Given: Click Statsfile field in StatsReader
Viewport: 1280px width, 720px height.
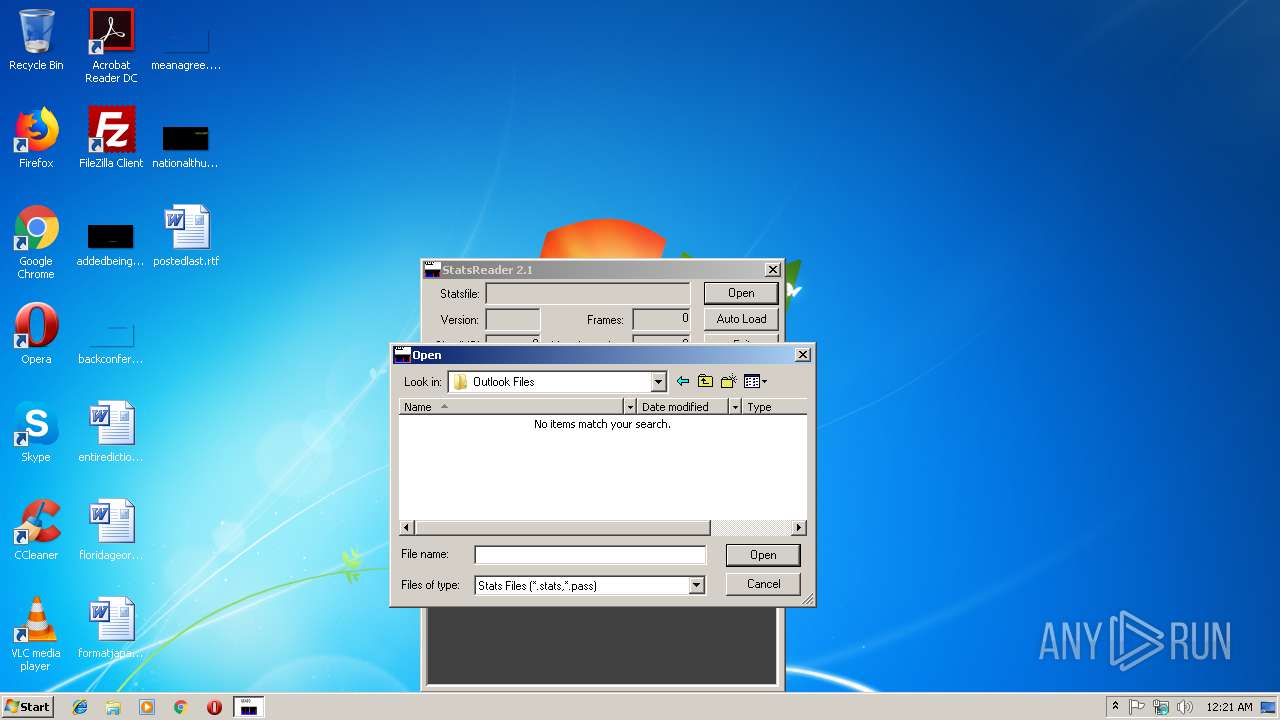Looking at the screenshot, I should tap(588, 294).
